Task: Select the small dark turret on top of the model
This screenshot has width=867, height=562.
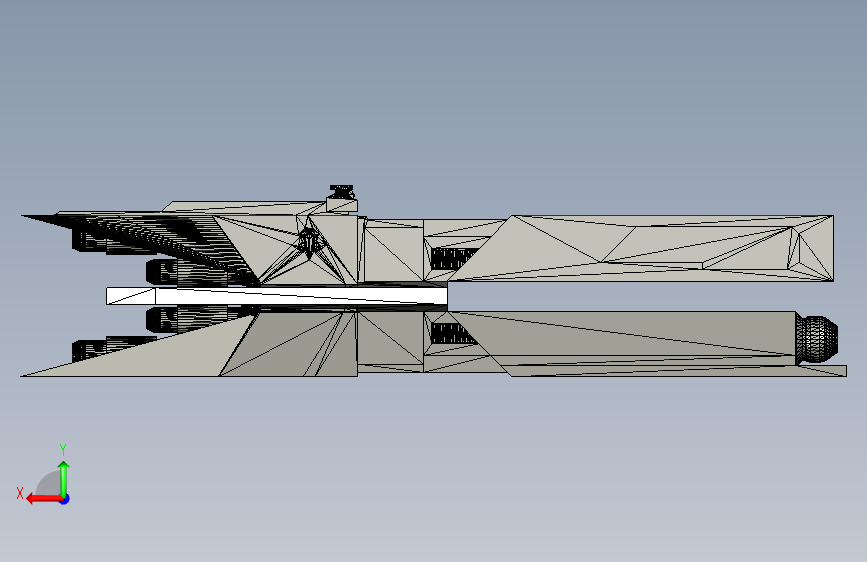Action: pos(342,192)
